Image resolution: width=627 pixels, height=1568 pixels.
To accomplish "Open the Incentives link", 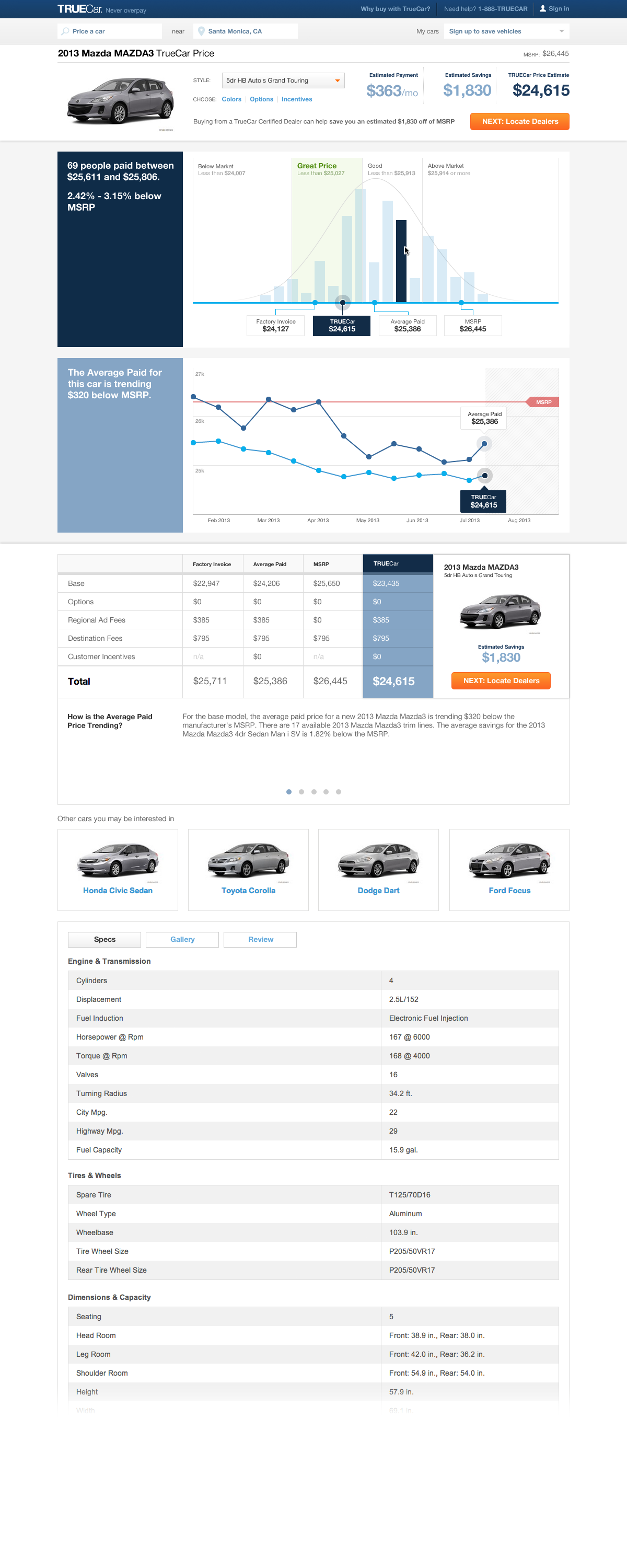I will (x=296, y=99).
